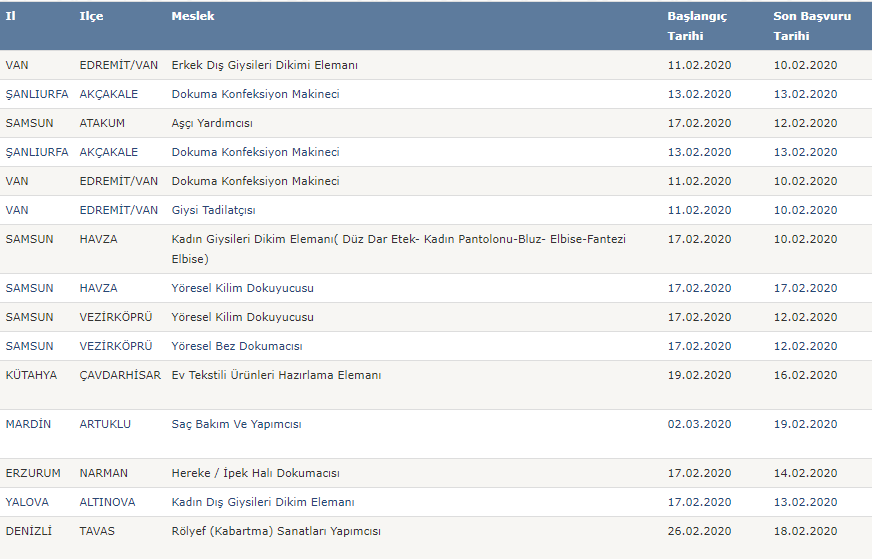Image resolution: width=872 pixels, height=559 pixels.
Task: Click Son Başvuru Tarihi column header
Action: tap(812, 26)
